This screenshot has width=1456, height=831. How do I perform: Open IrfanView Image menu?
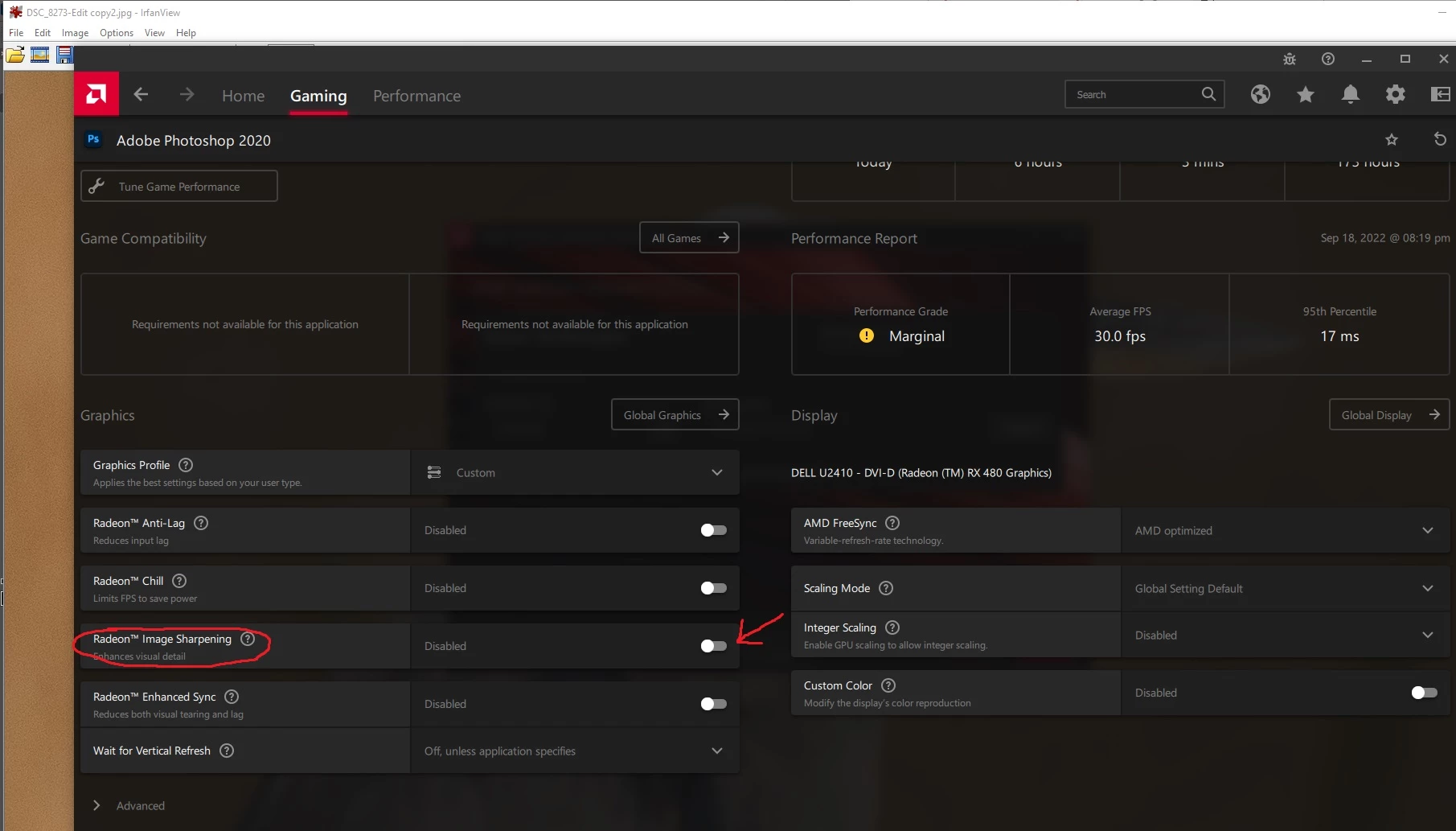75,33
